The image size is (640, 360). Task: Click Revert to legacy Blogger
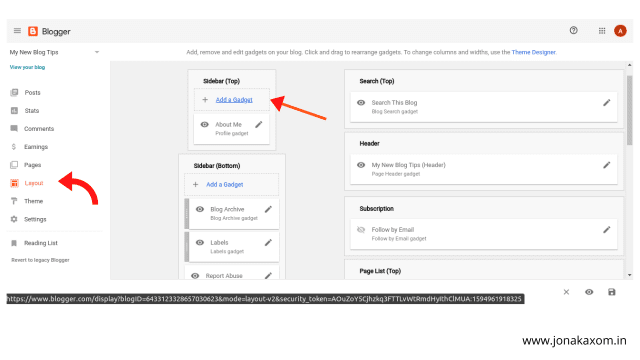[x=40, y=260]
